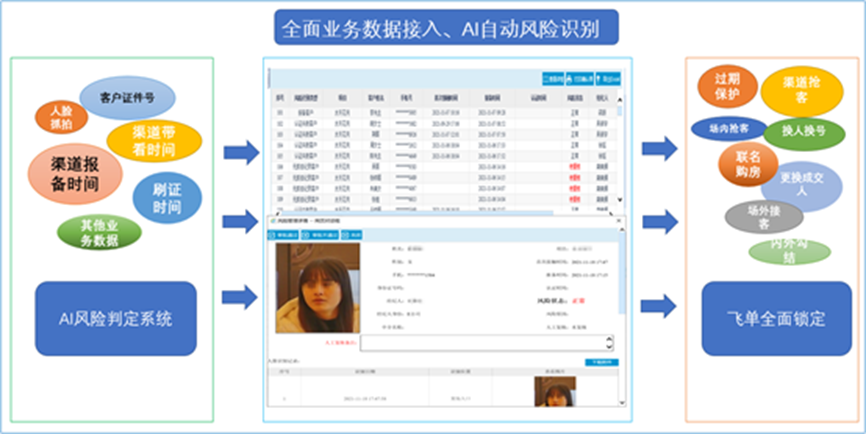Click the rightmost blue button above the table
The image size is (866, 434).
pyautogui.click(x=613, y=78)
